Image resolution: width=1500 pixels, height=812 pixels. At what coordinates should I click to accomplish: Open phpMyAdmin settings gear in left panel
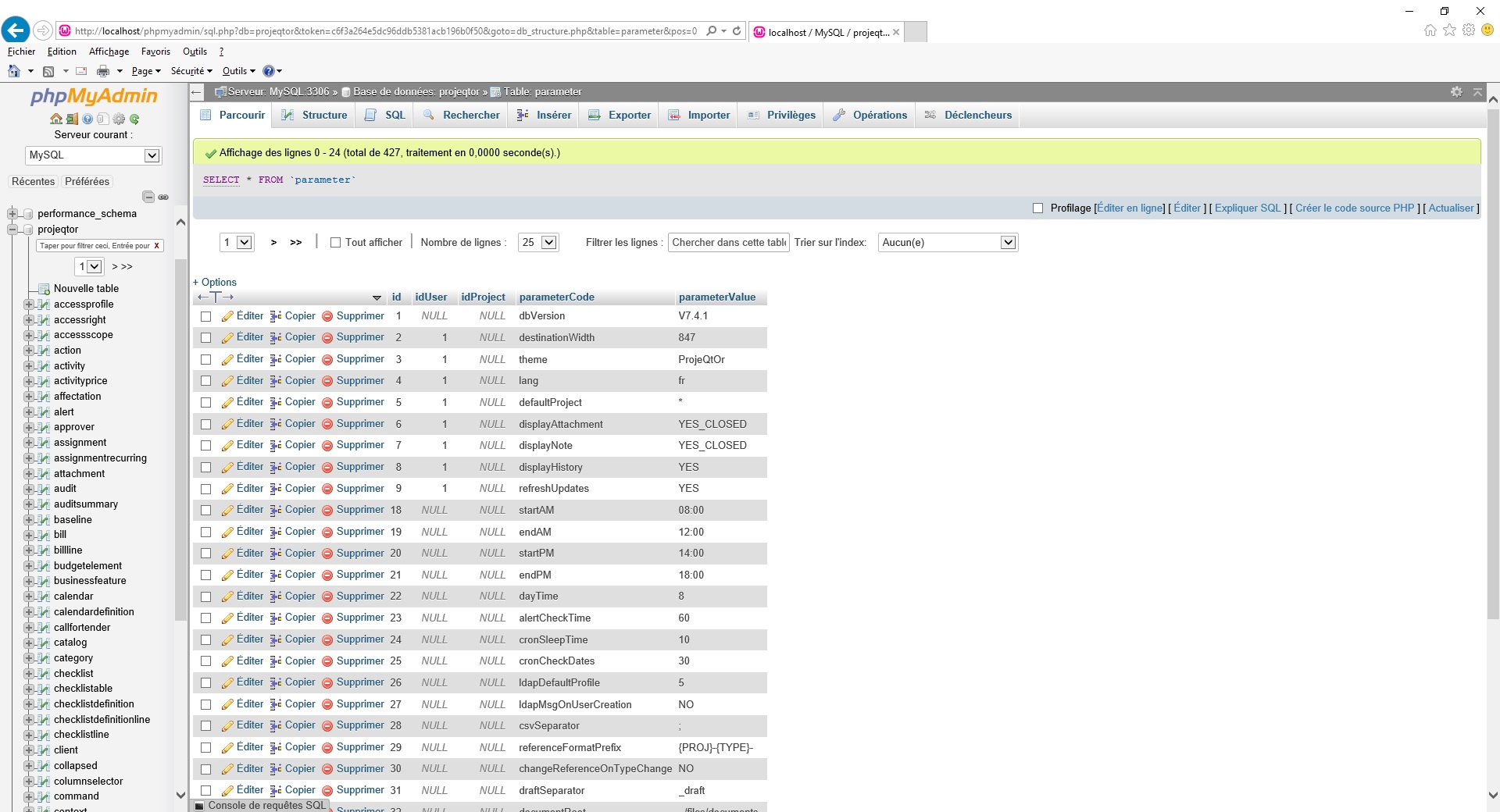point(119,119)
